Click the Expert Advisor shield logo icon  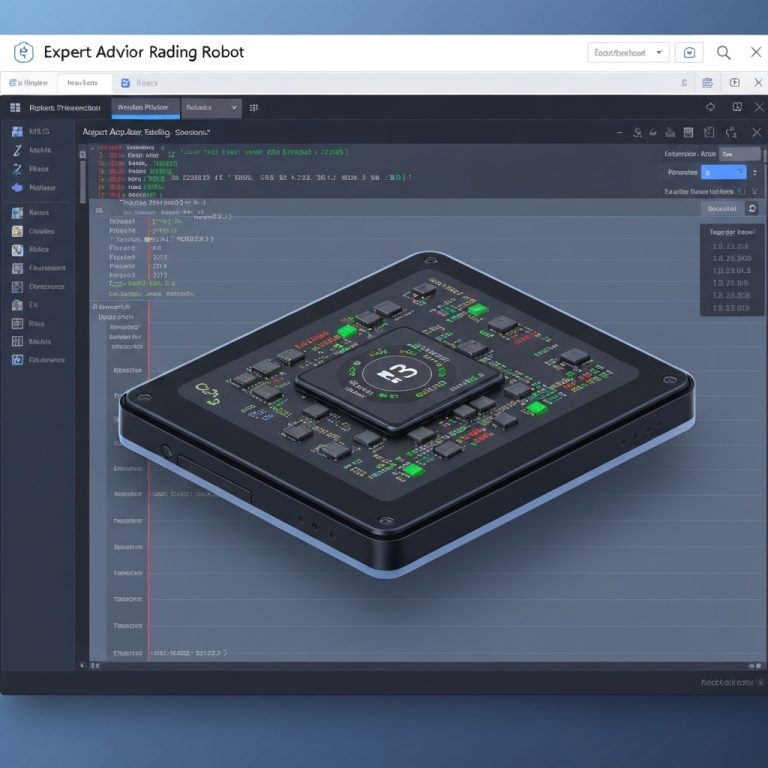tap(23, 53)
